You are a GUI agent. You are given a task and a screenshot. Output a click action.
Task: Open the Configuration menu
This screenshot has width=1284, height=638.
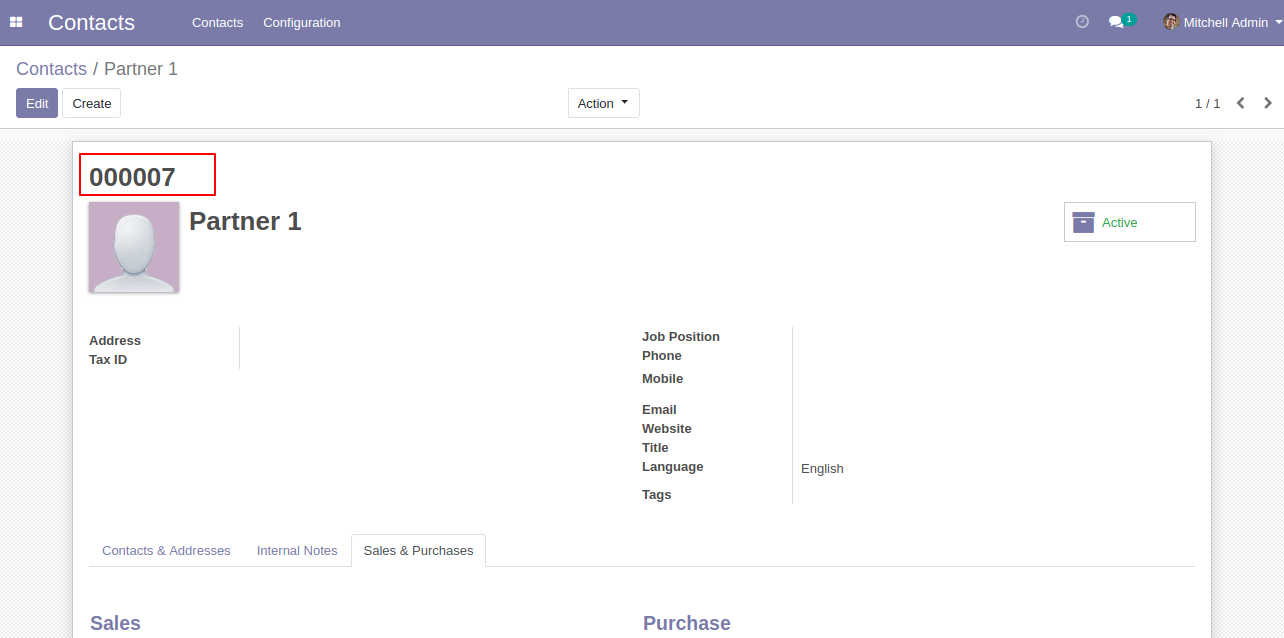click(302, 22)
